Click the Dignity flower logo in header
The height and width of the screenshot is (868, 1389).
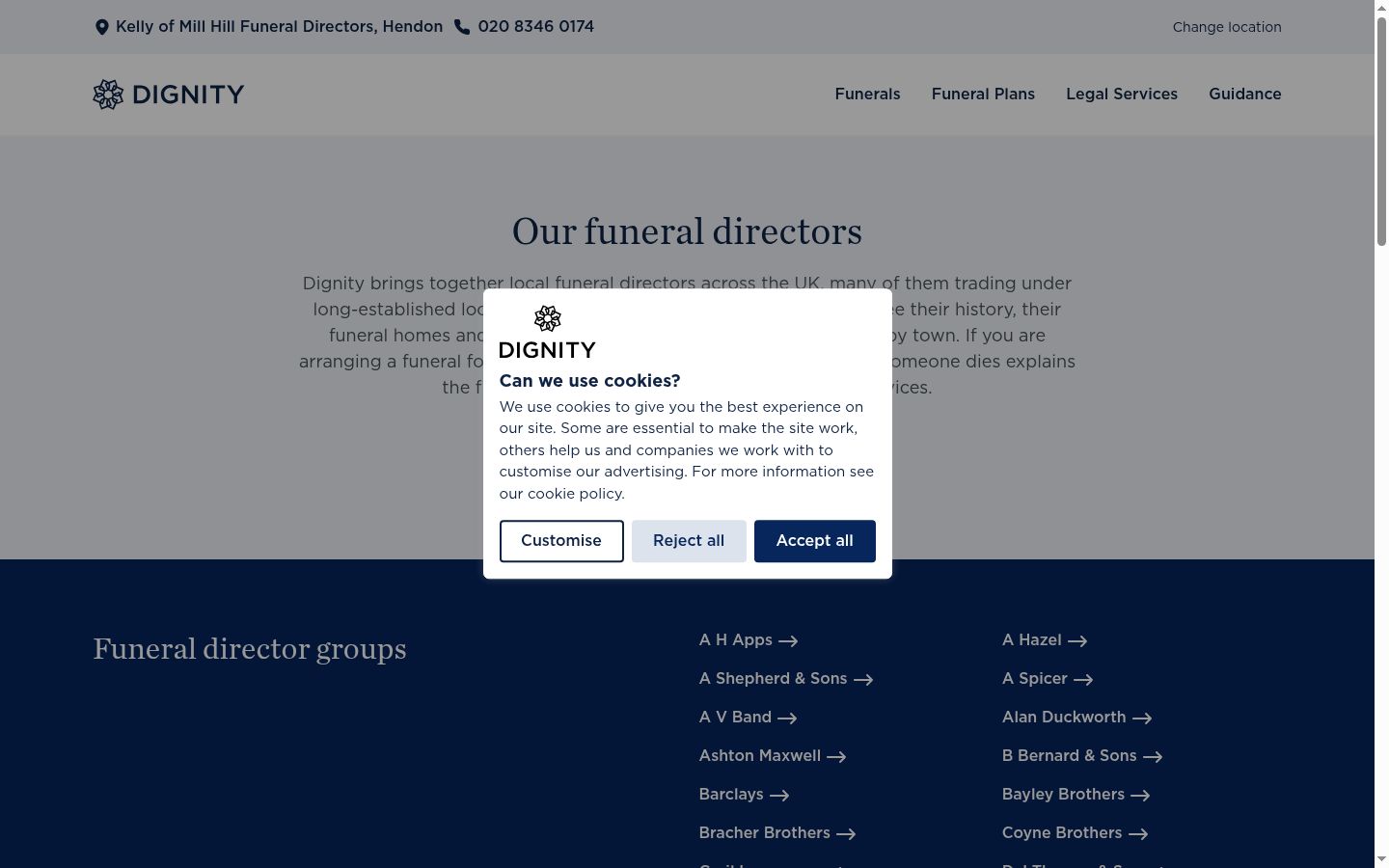[x=108, y=95]
